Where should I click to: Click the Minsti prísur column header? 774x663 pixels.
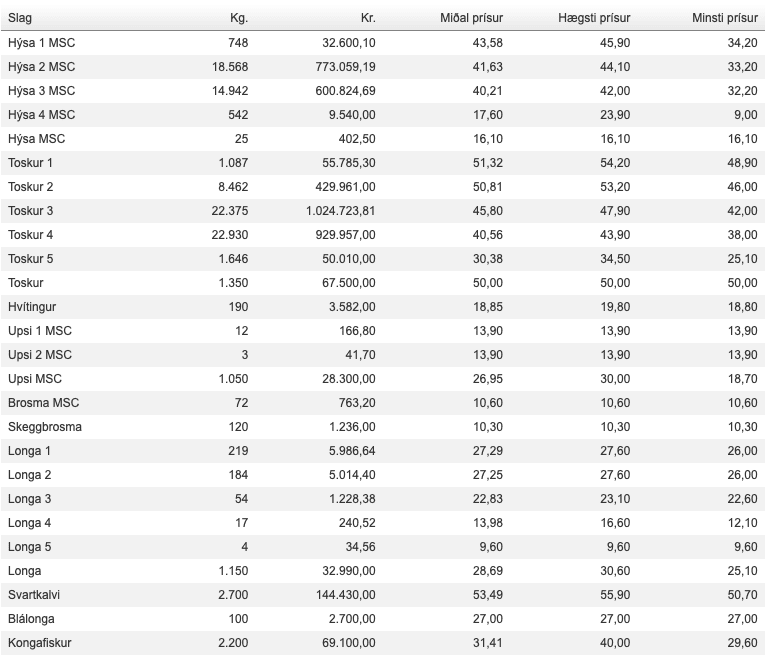[724, 18]
